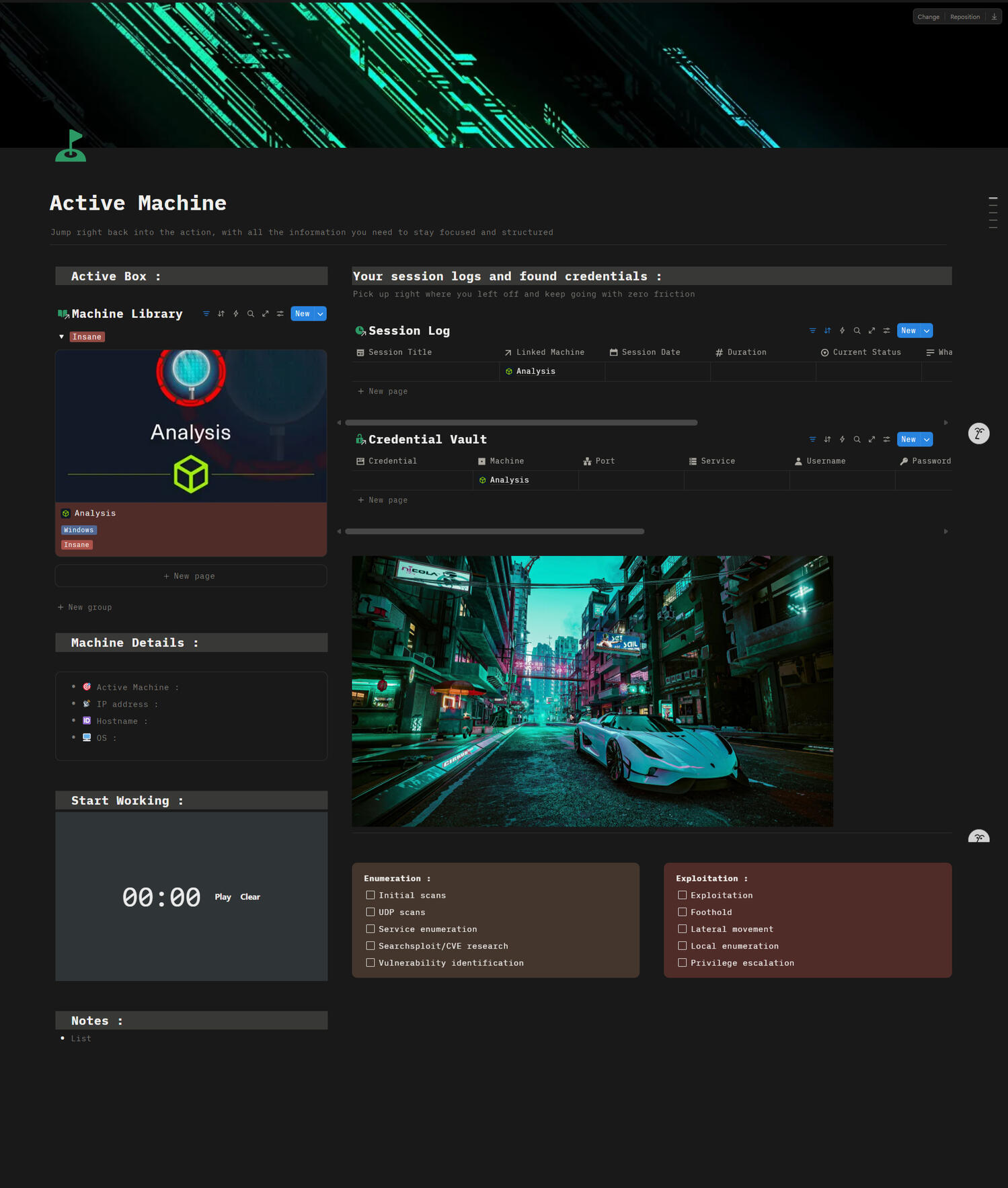Screen dimensions: 1008x1188
Task: Click sort icon in Session Log toolbar
Action: pos(827,331)
